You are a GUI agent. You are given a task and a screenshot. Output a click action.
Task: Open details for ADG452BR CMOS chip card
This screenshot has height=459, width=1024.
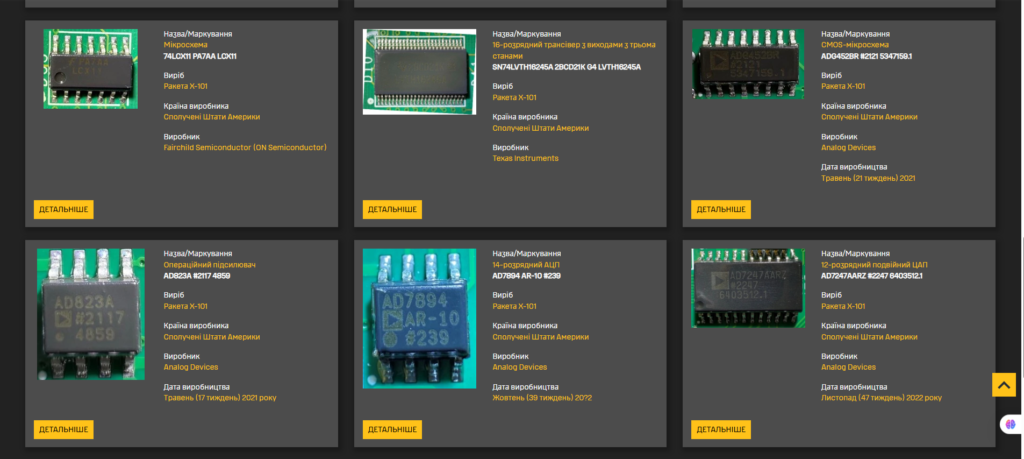721,210
